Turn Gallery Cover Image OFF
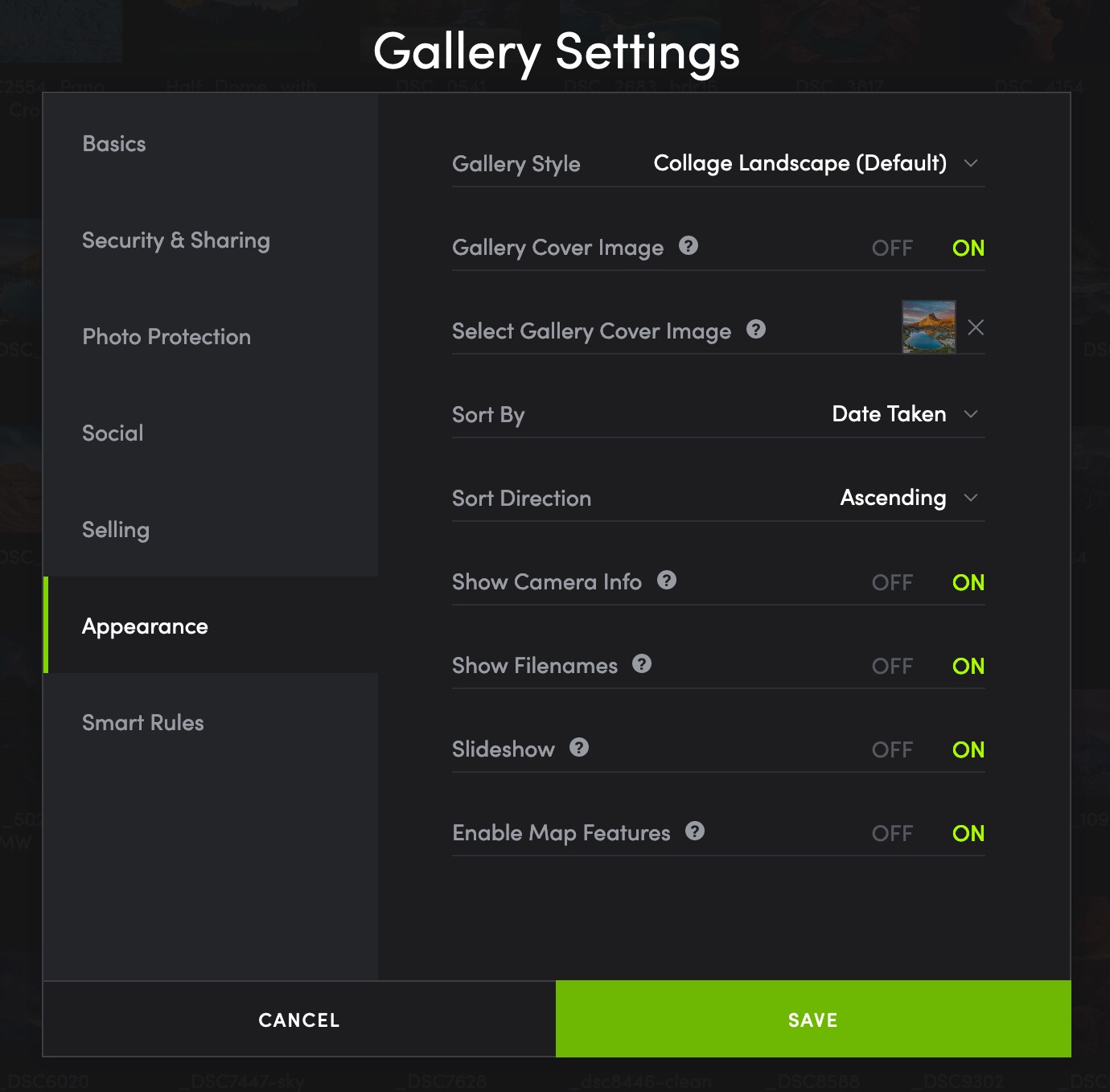The image size is (1110, 1092). point(892,248)
